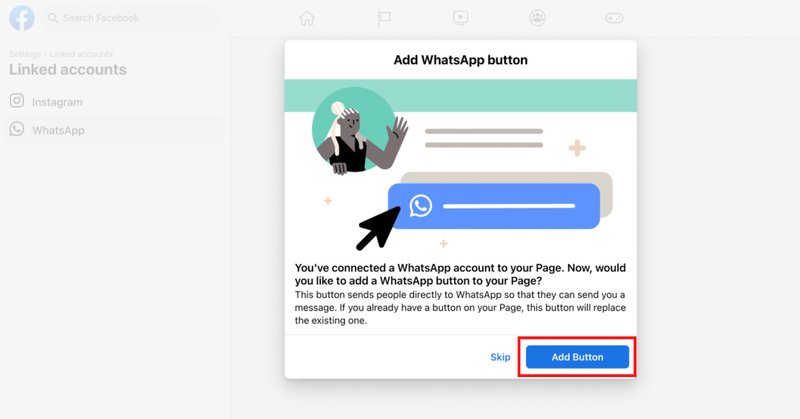Viewport: 800px width, 419px height.
Task: Select WhatsApp label in Linked accounts
Action: (x=58, y=130)
